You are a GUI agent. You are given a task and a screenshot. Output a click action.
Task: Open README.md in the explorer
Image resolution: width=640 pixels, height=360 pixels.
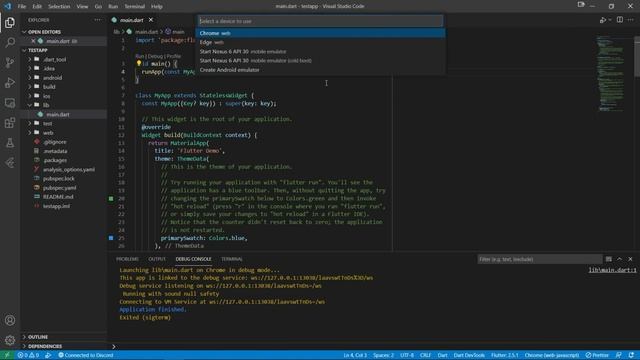pyautogui.click(x=58, y=197)
